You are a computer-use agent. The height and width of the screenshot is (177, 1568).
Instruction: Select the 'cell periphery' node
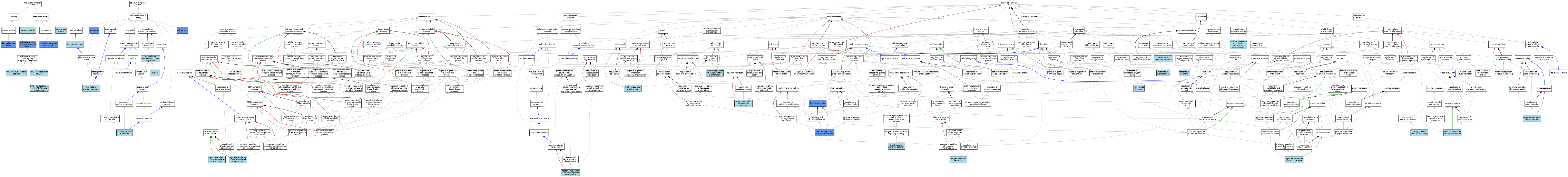point(76,30)
